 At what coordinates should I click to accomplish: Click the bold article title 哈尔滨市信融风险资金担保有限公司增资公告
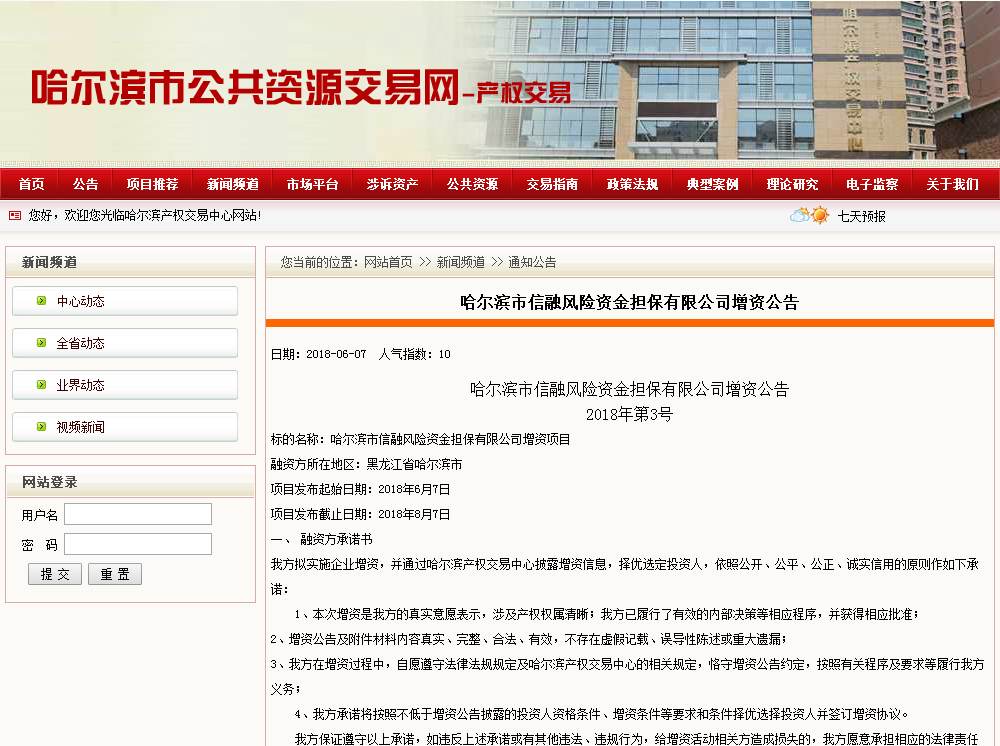click(x=629, y=302)
